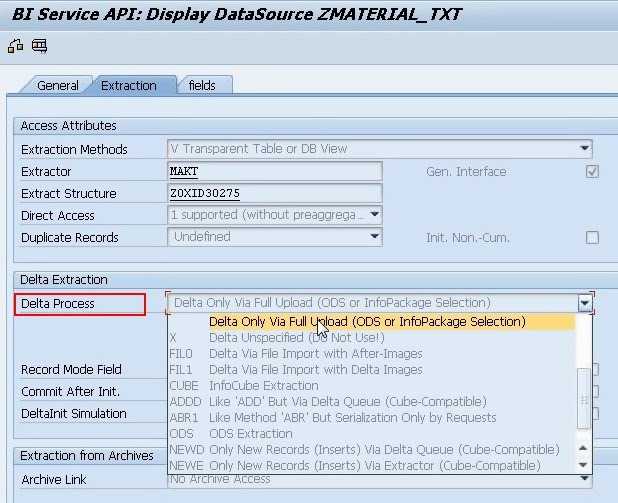Click the dropdown list scrollbar thumb
Image resolution: width=618 pixels, height=503 pixels.
point(584,399)
